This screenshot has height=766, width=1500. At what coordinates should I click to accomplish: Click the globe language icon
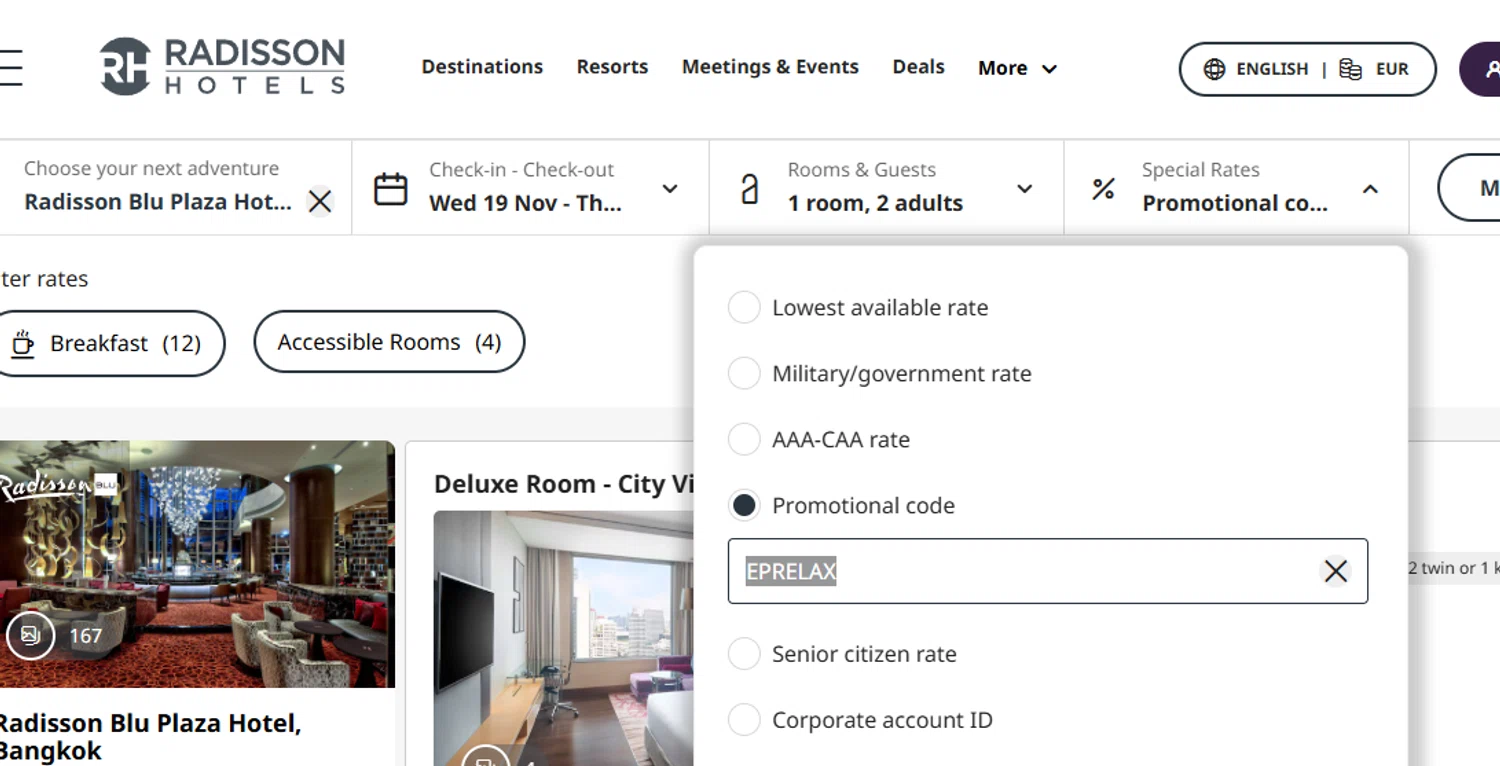[x=1214, y=69]
